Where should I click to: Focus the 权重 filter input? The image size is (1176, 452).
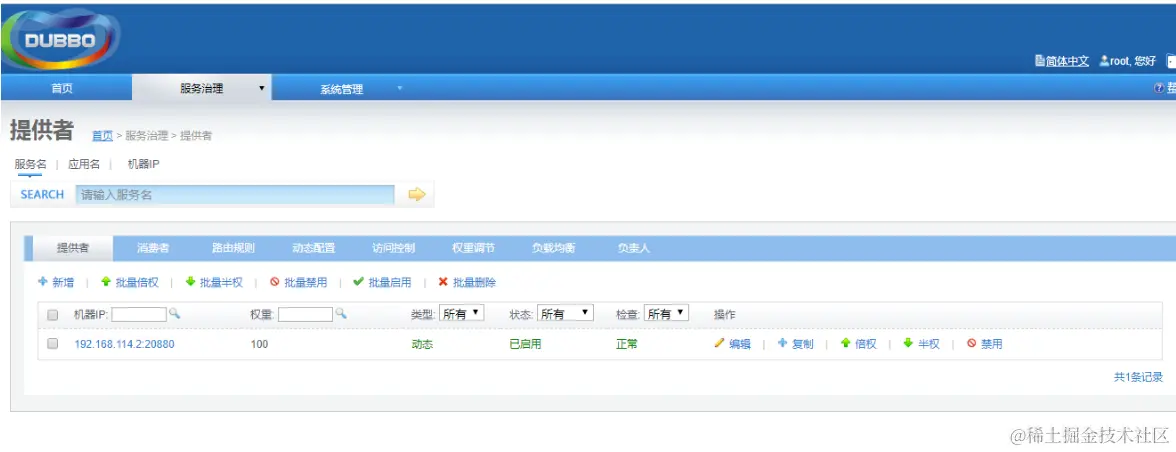pyautogui.click(x=305, y=314)
